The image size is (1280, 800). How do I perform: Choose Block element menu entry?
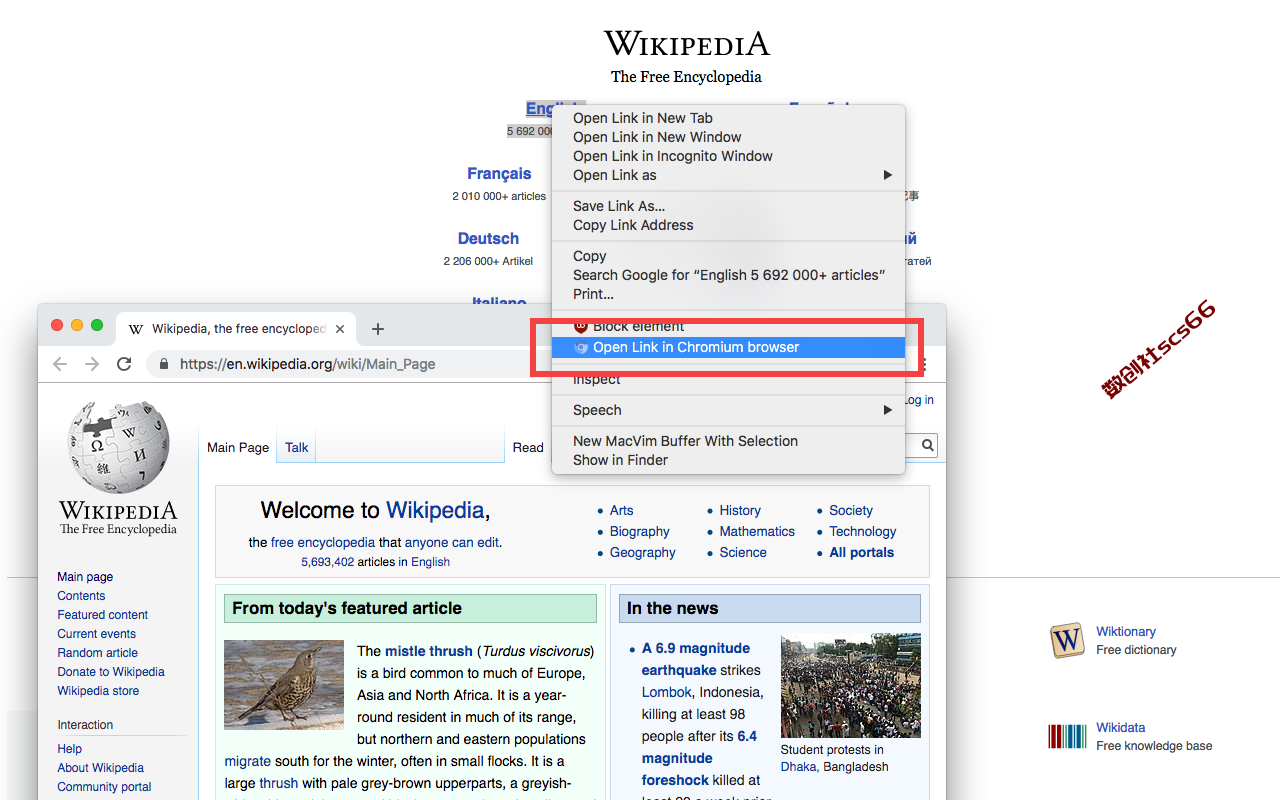728,326
